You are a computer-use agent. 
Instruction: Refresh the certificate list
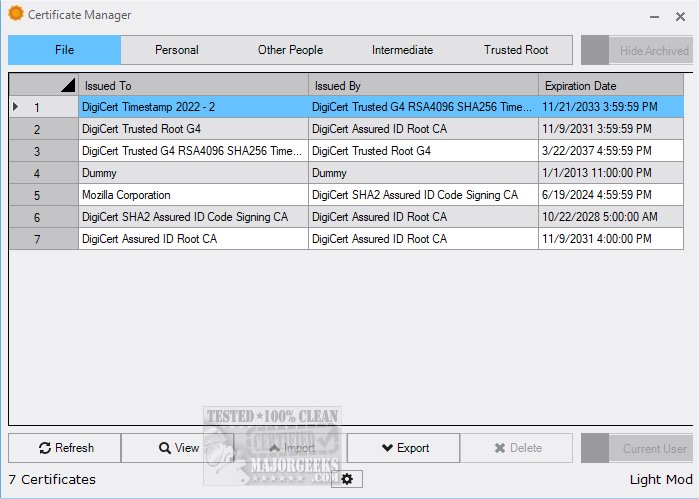(65, 448)
